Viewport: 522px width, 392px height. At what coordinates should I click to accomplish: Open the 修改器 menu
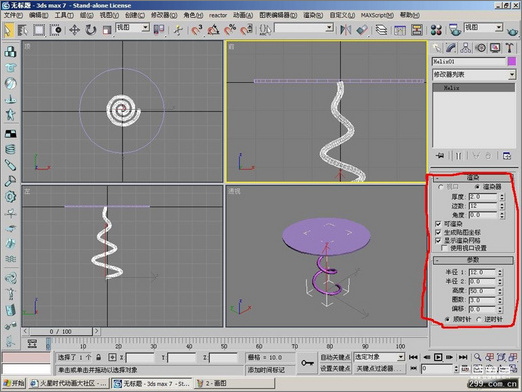[x=164, y=15]
